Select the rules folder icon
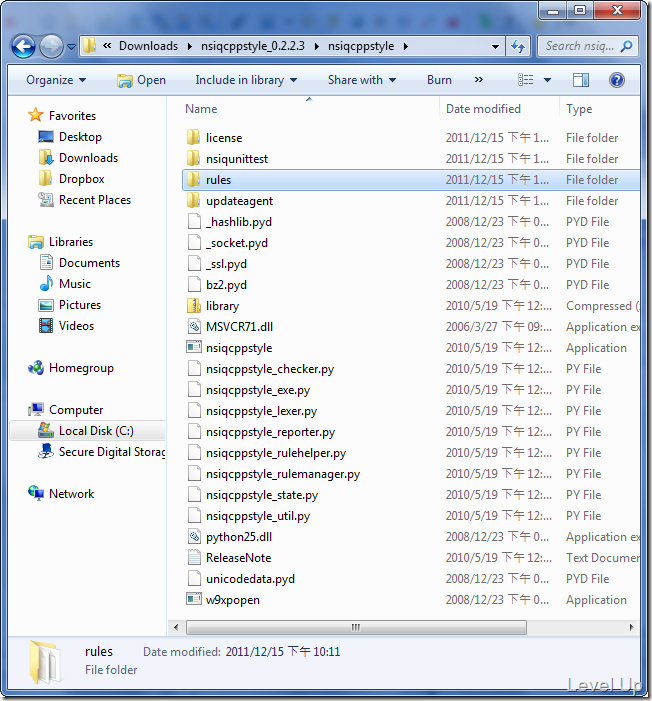The width and height of the screenshot is (652, 701). [x=194, y=179]
